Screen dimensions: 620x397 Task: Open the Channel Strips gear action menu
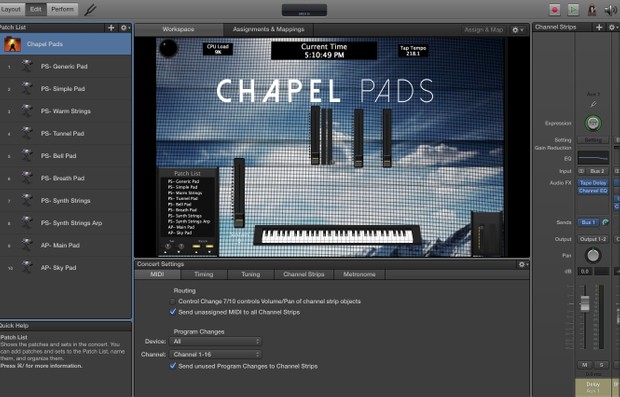(x=613, y=27)
